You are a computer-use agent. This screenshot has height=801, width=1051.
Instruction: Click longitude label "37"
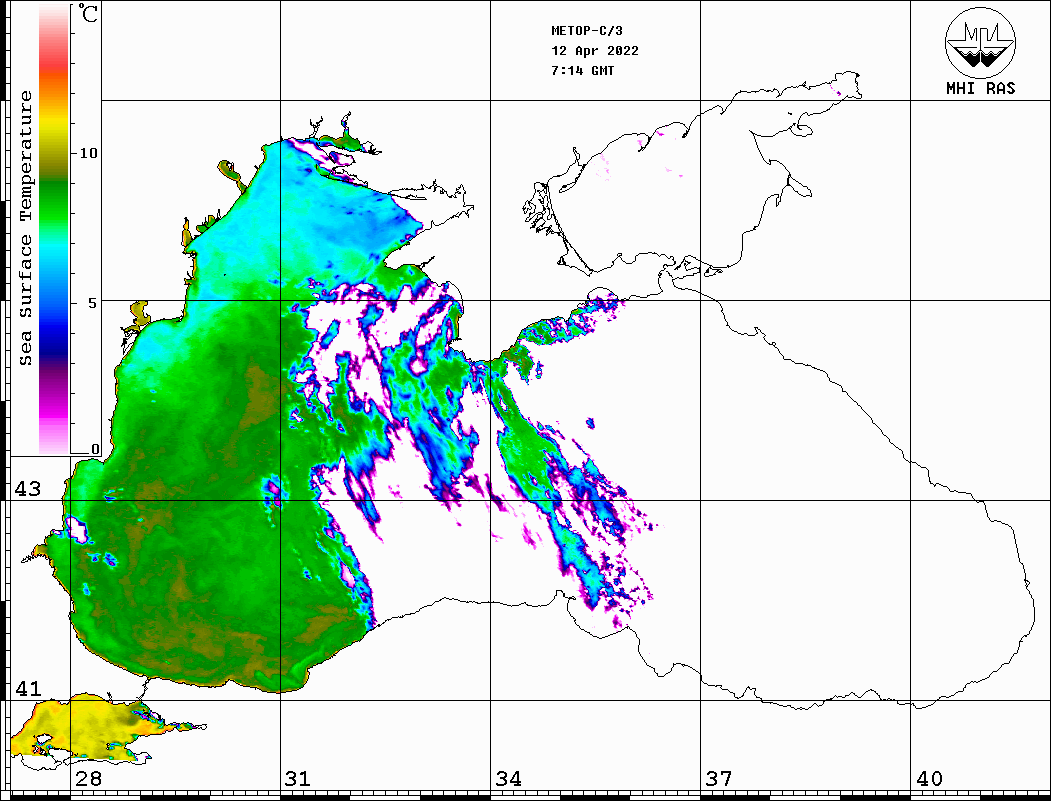coord(719,779)
